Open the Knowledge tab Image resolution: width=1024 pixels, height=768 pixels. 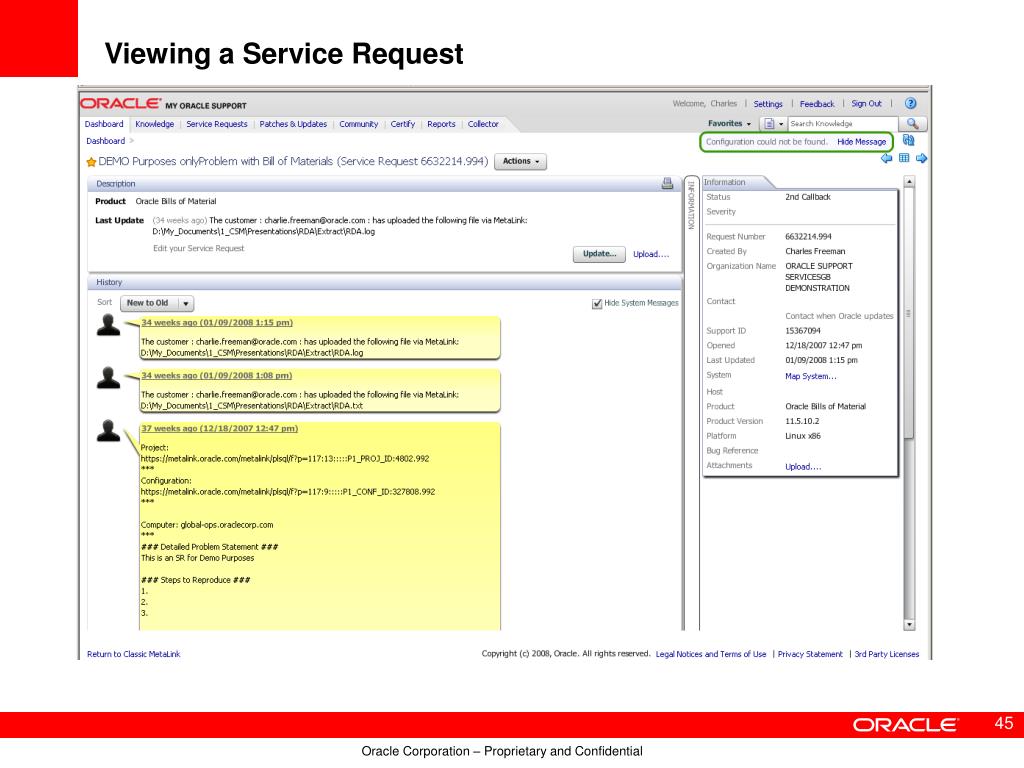tap(155, 124)
